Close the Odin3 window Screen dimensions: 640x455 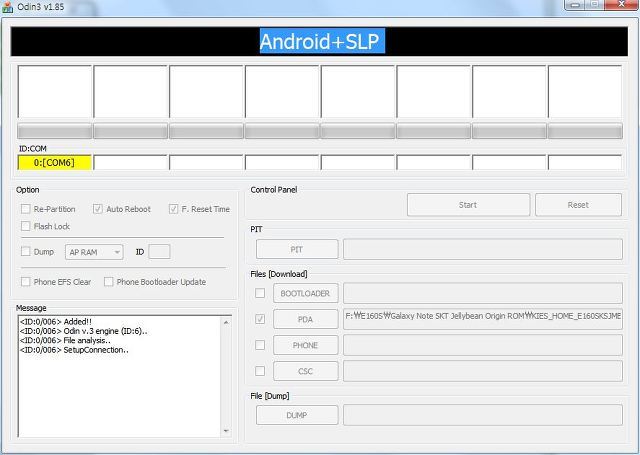621,4
